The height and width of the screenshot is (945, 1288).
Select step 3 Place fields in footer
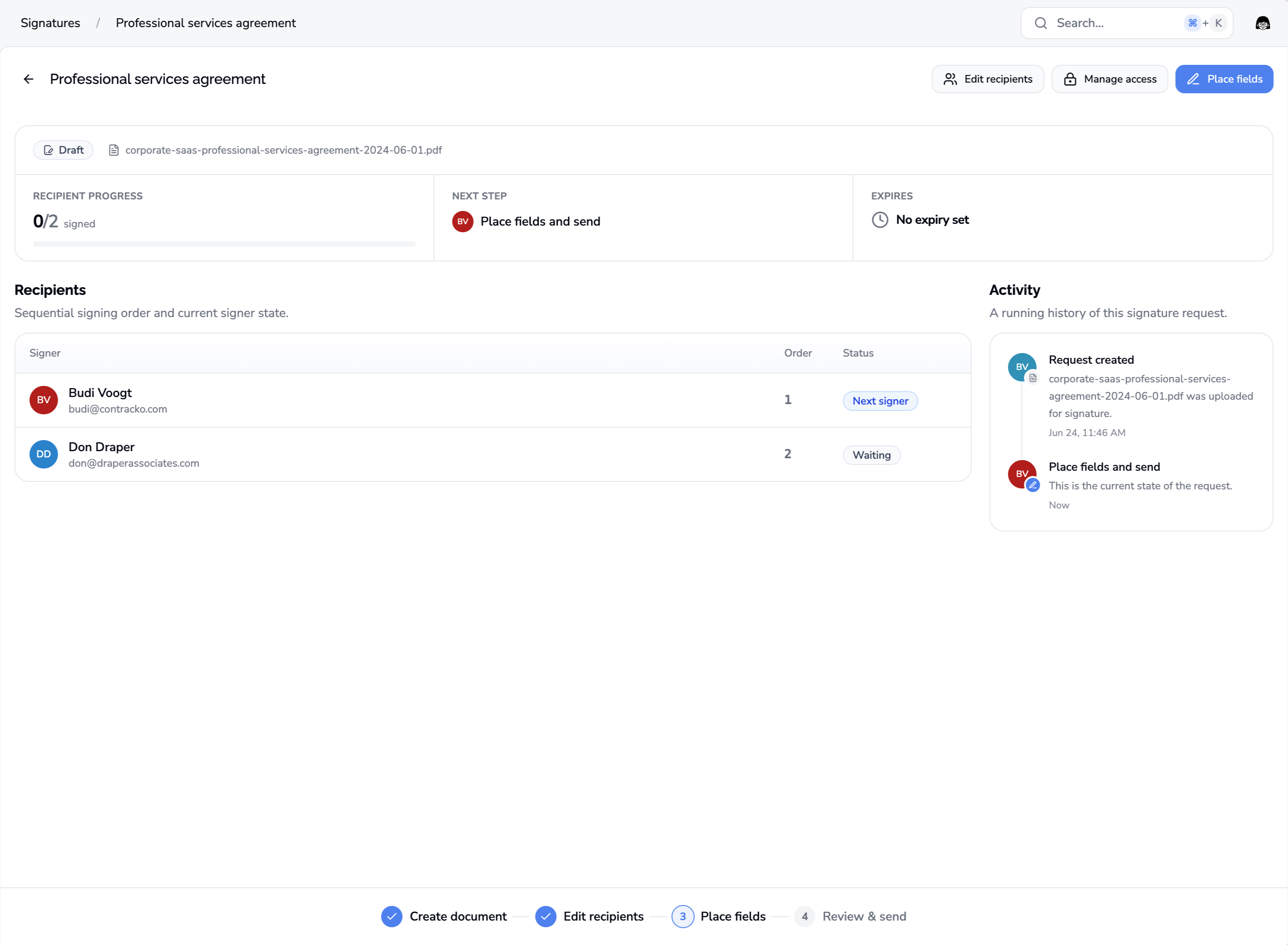718,917
